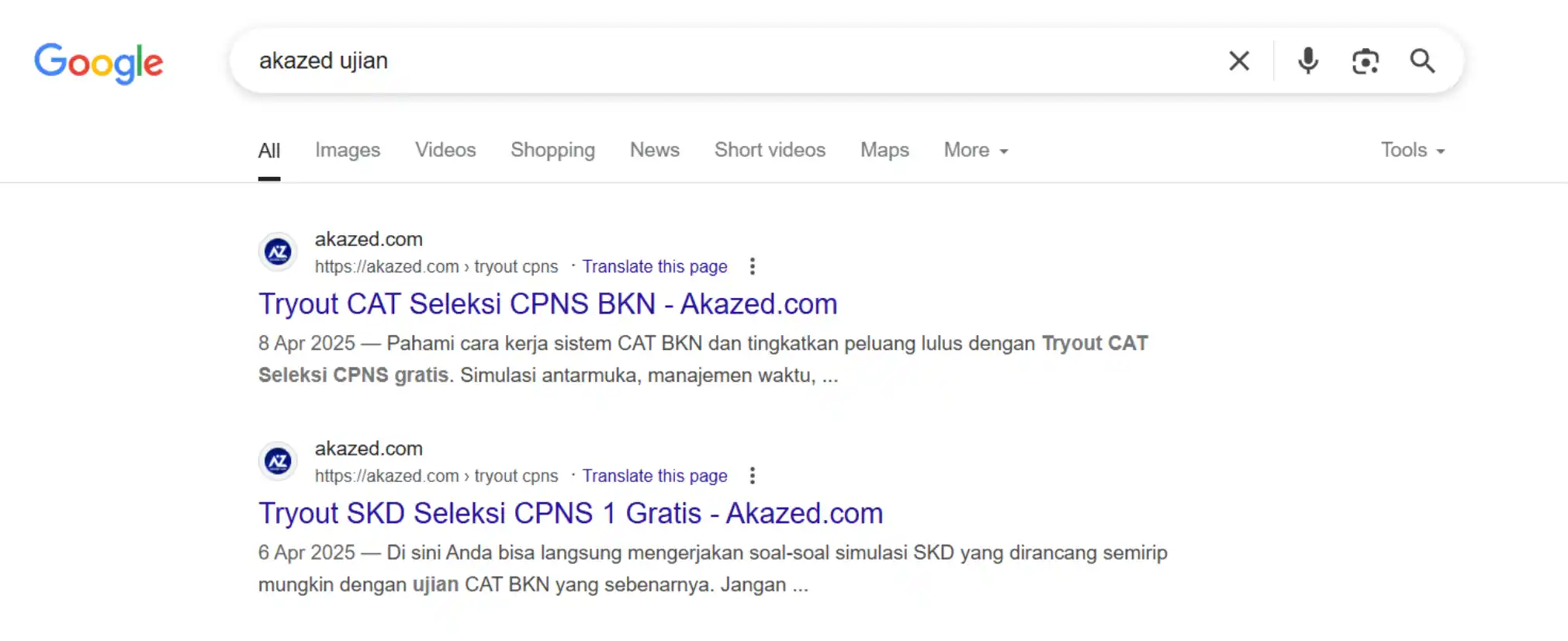The image size is (1568, 641).
Task: Open the Short videos tab
Action: [770, 150]
